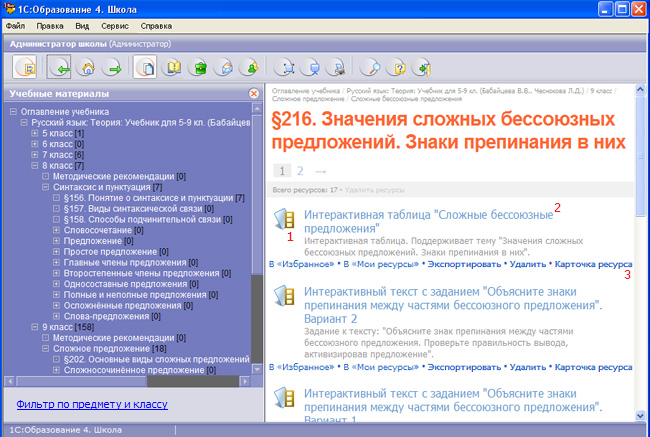Click the Фильтр по предмету и классу link

92,404
